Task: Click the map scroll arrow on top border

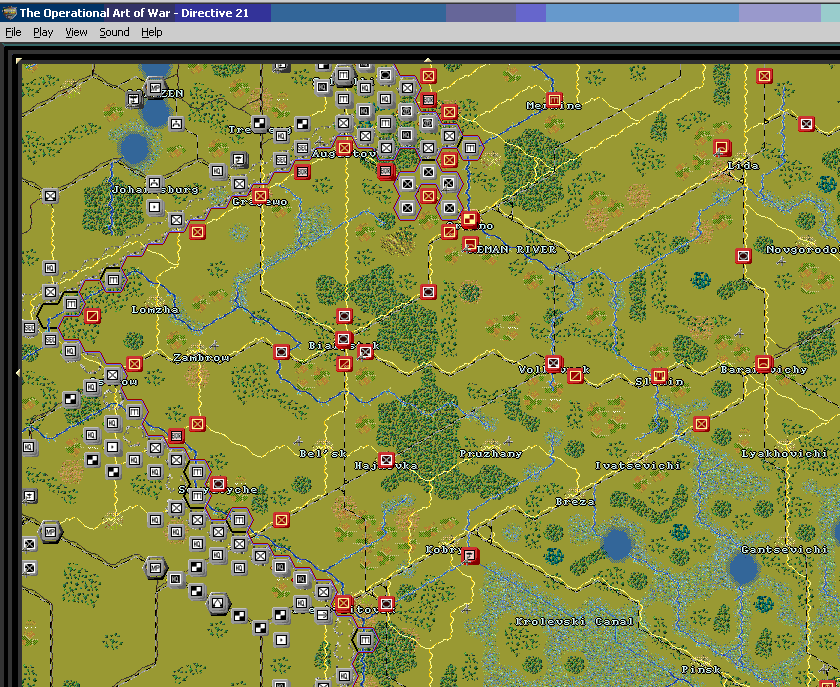Action: click(427, 60)
